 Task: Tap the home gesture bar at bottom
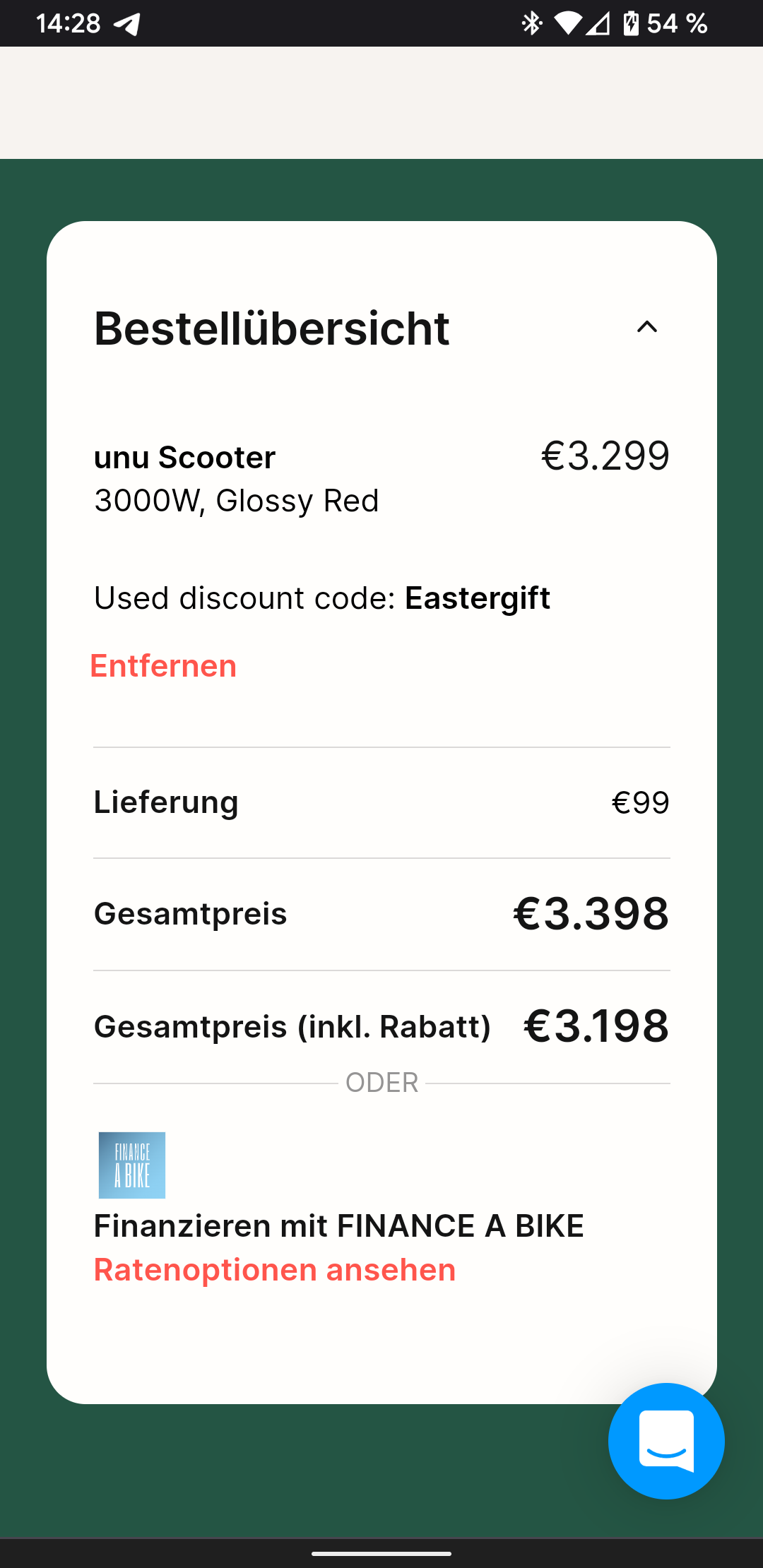pos(381,1553)
